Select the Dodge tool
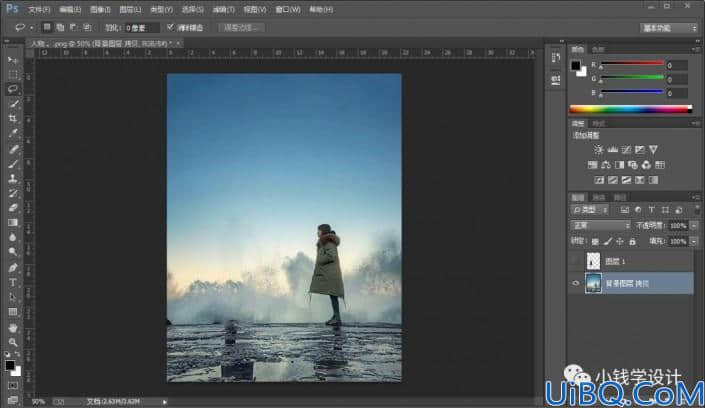 coord(13,252)
